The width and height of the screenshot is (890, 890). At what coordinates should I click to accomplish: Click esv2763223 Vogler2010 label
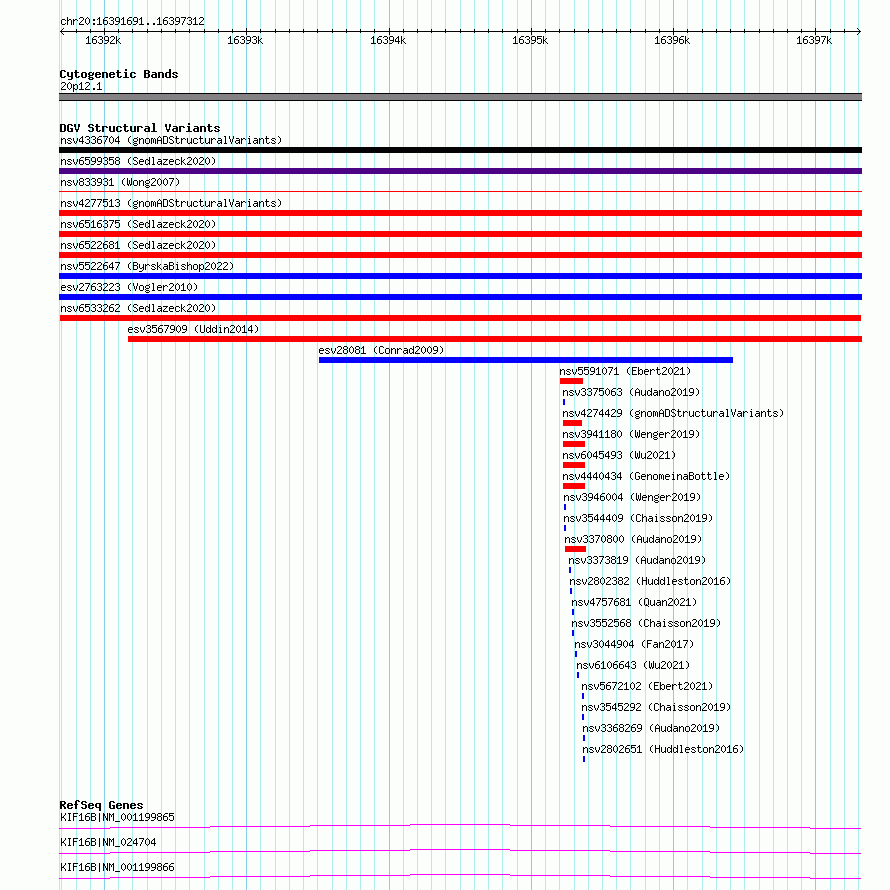tap(129, 287)
